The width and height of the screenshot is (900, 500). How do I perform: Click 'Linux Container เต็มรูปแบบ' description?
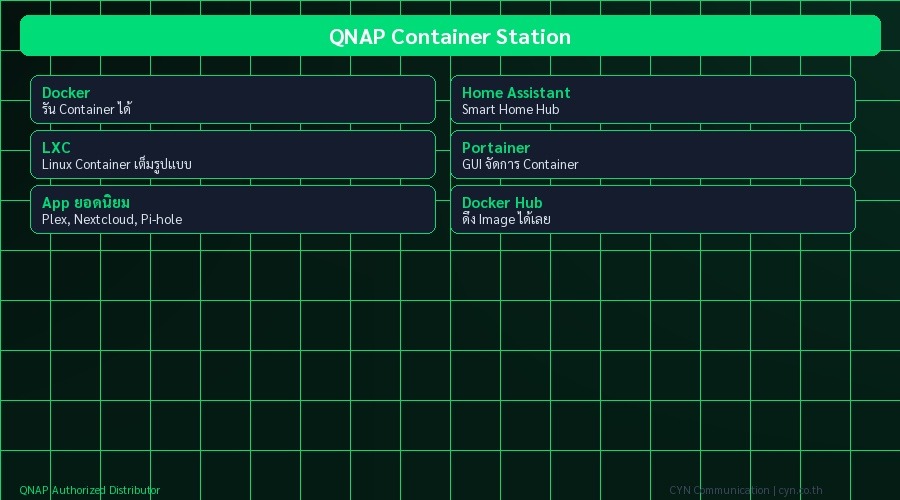117,164
